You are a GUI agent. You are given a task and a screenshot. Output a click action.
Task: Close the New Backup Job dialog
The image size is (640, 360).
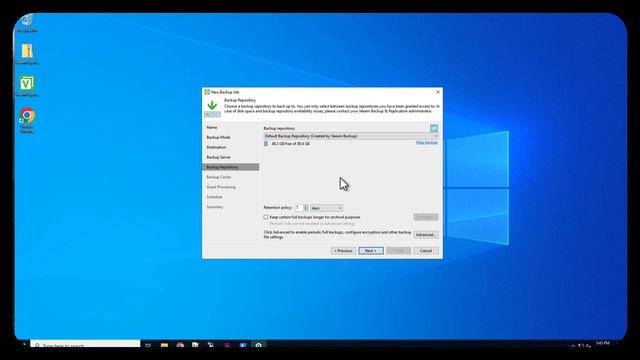(x=438, y=92)
